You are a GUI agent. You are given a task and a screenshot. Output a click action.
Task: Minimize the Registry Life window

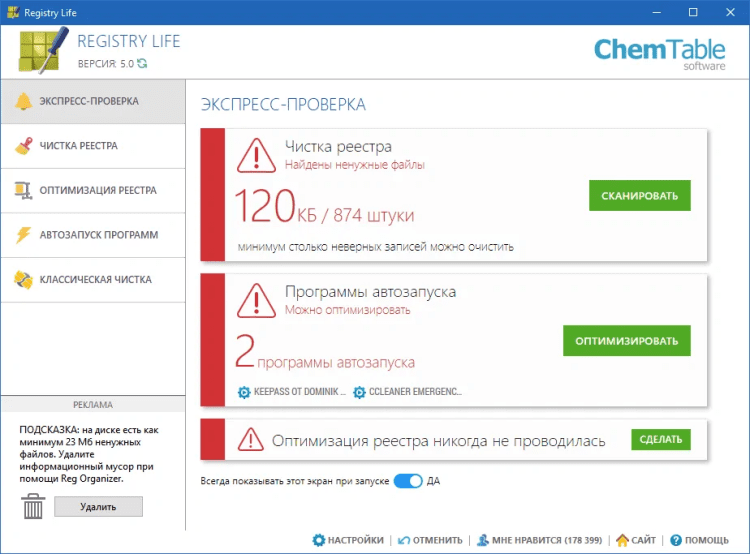656,12
